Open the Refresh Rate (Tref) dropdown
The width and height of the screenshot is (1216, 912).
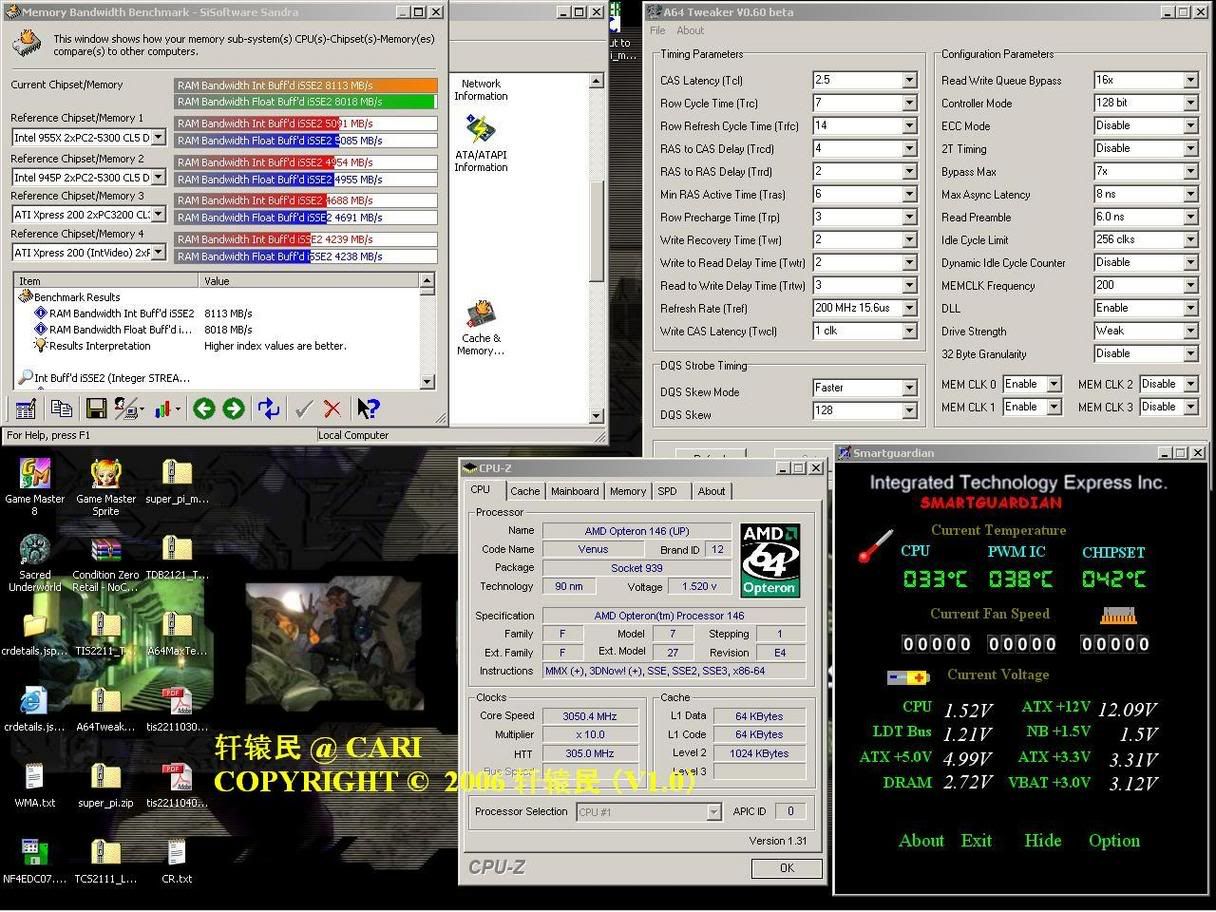click(909, 308)
